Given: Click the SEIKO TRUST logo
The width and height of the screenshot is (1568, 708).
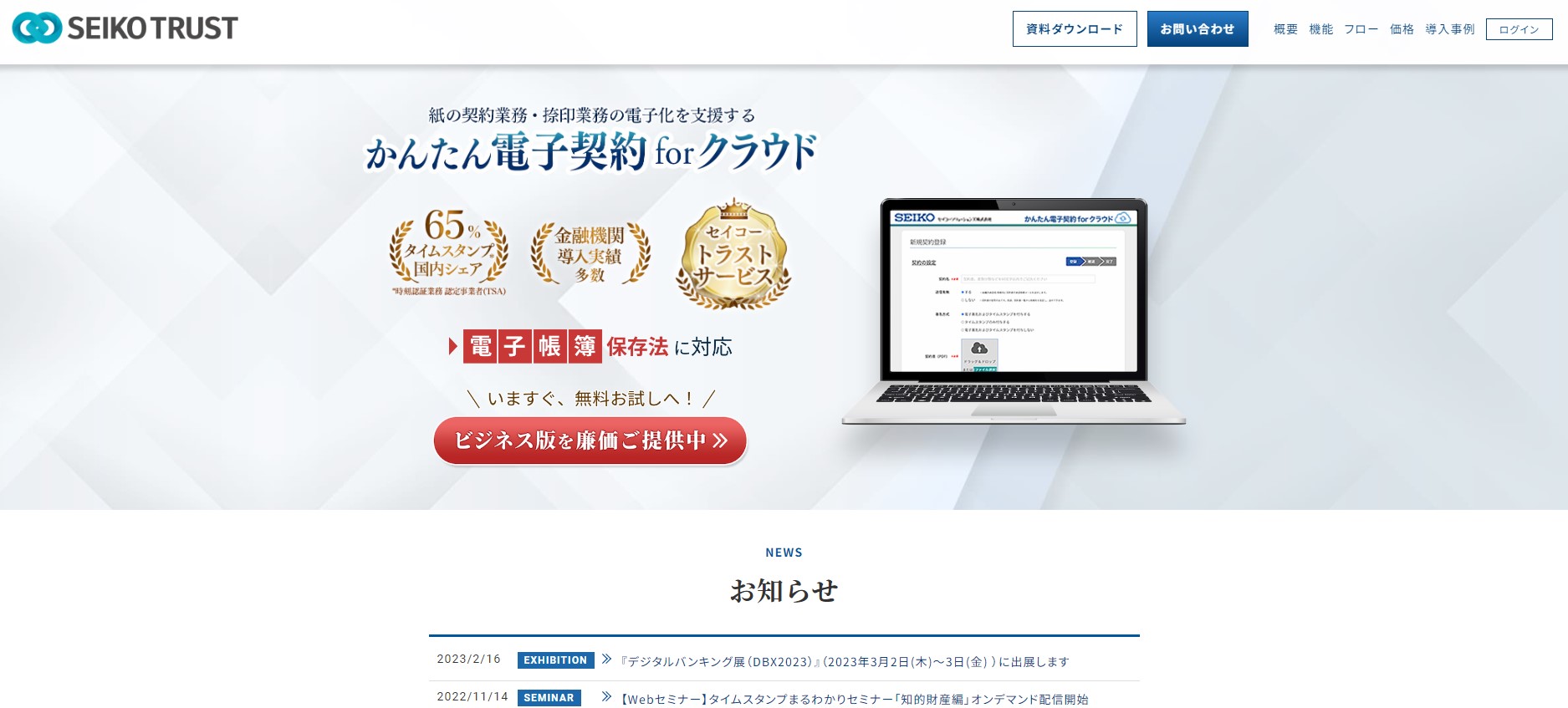Looking at the screenshot, I should pyautogui.click(x=125, y=28).
